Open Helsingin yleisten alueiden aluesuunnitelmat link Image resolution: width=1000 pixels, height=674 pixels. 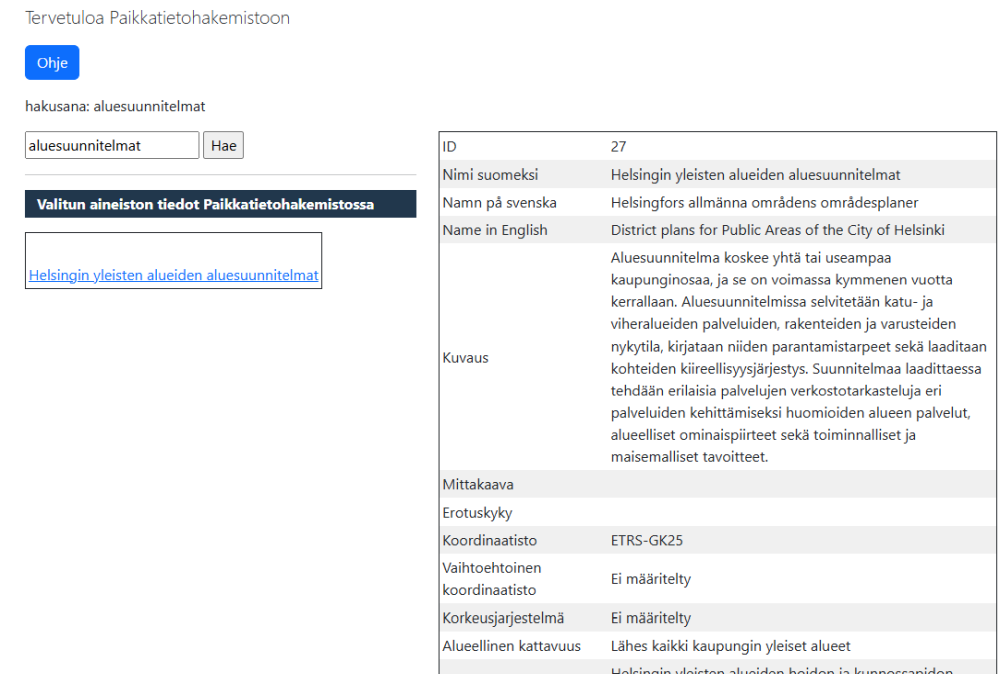pyautogui.click(x=173, y=275)
